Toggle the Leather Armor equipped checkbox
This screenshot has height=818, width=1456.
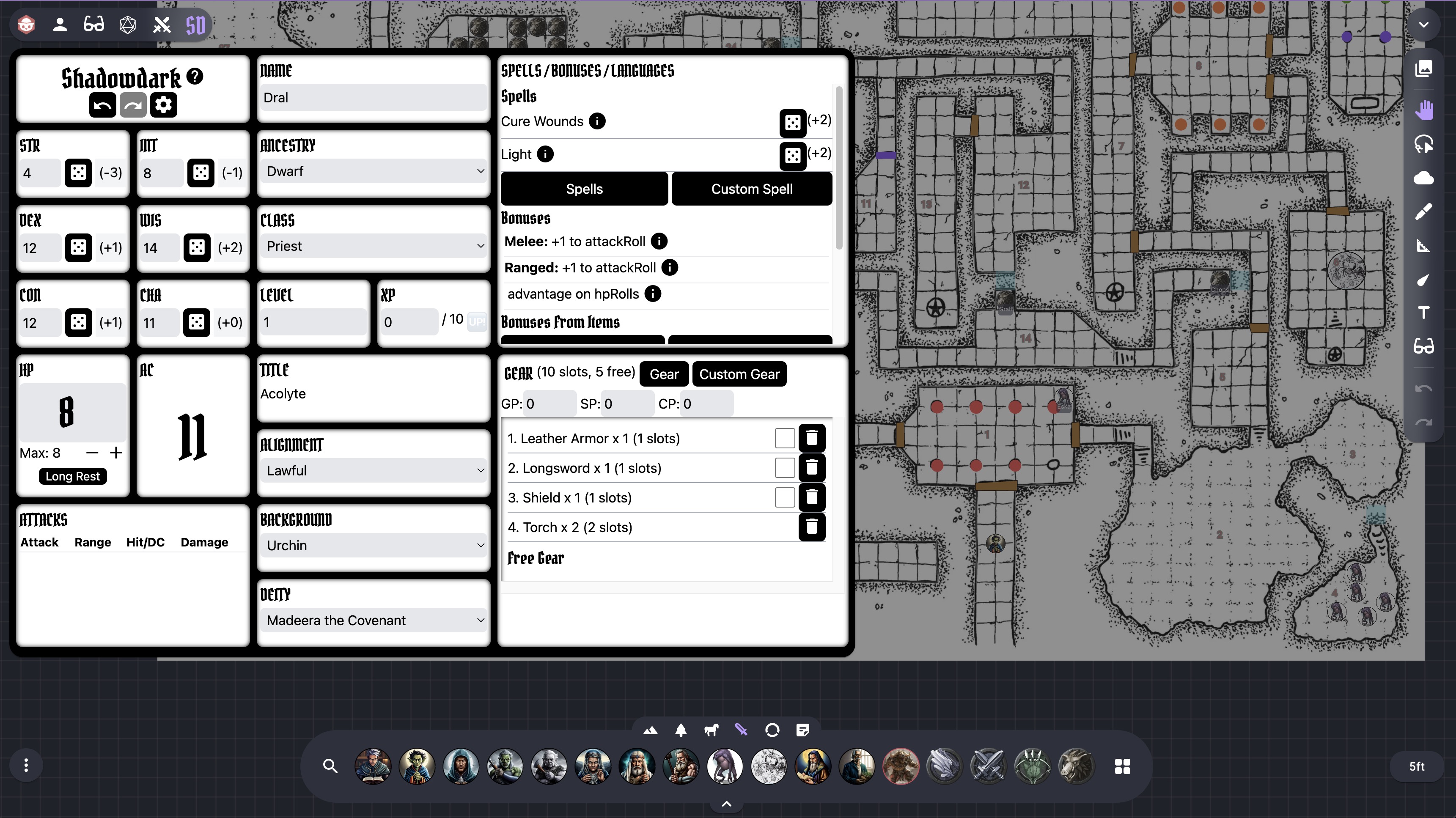click(785, 438)
